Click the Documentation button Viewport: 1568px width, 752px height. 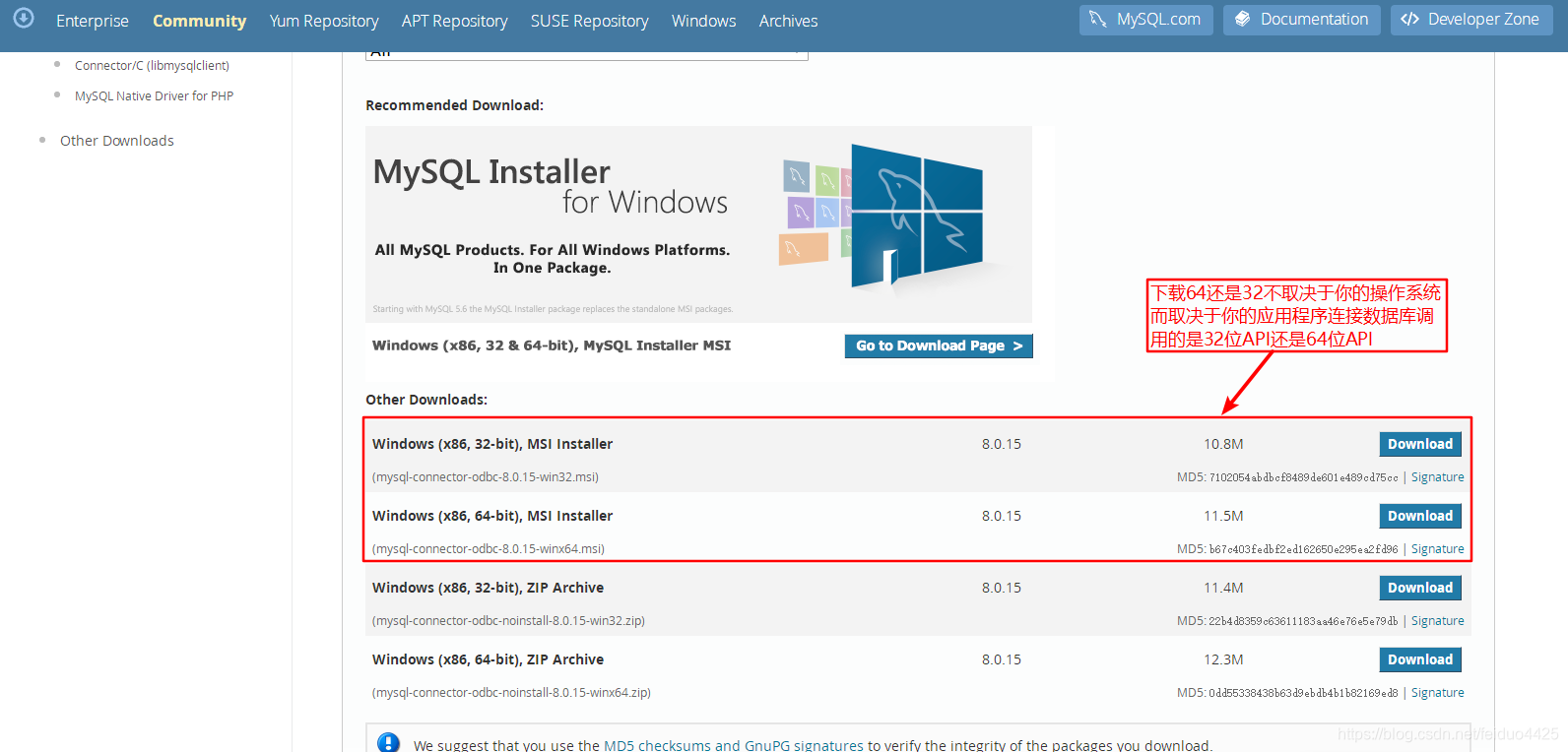pyautogui.click(x=1301, y=20)
